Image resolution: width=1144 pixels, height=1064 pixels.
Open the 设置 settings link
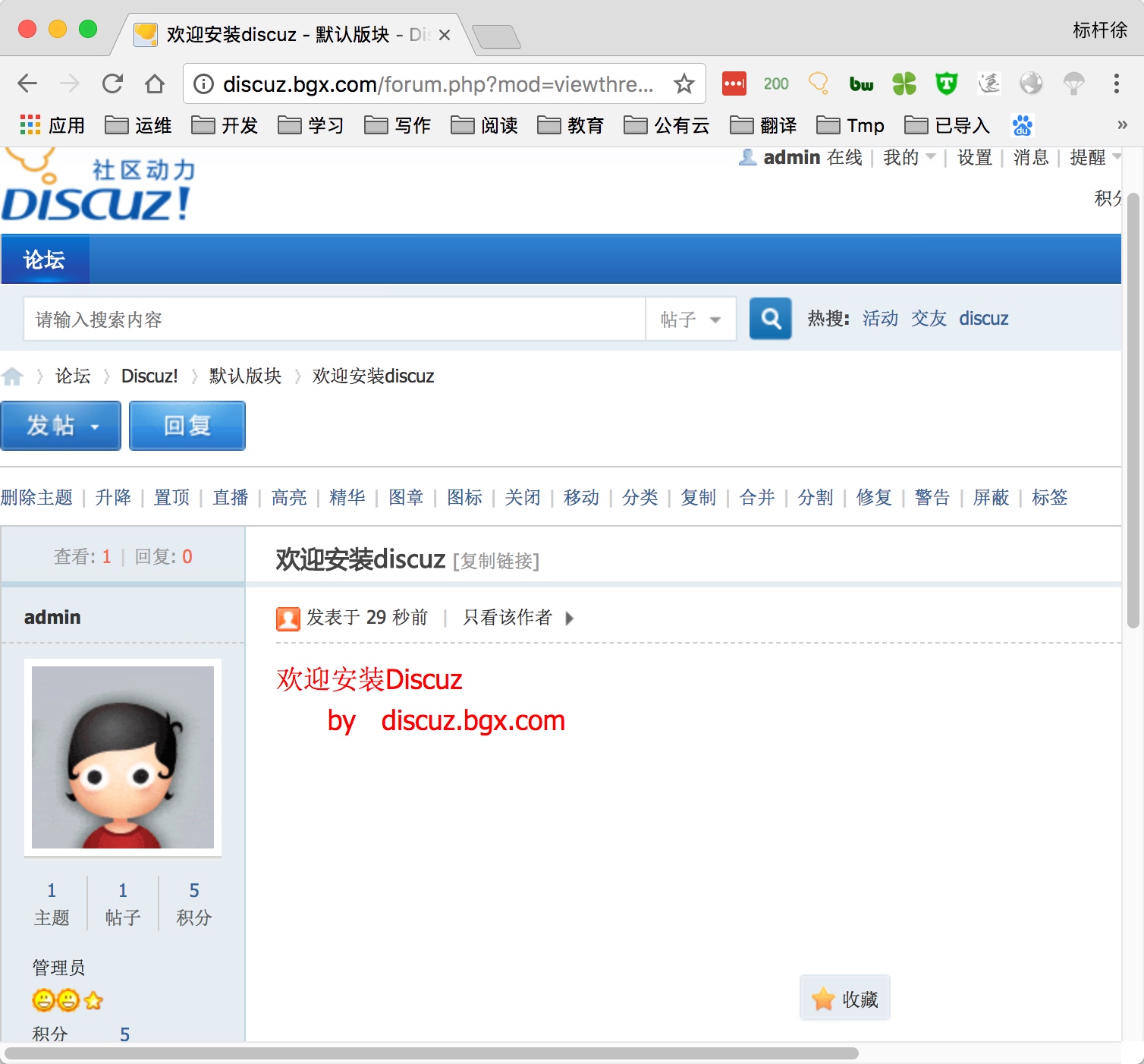click(x=975, y=157)
